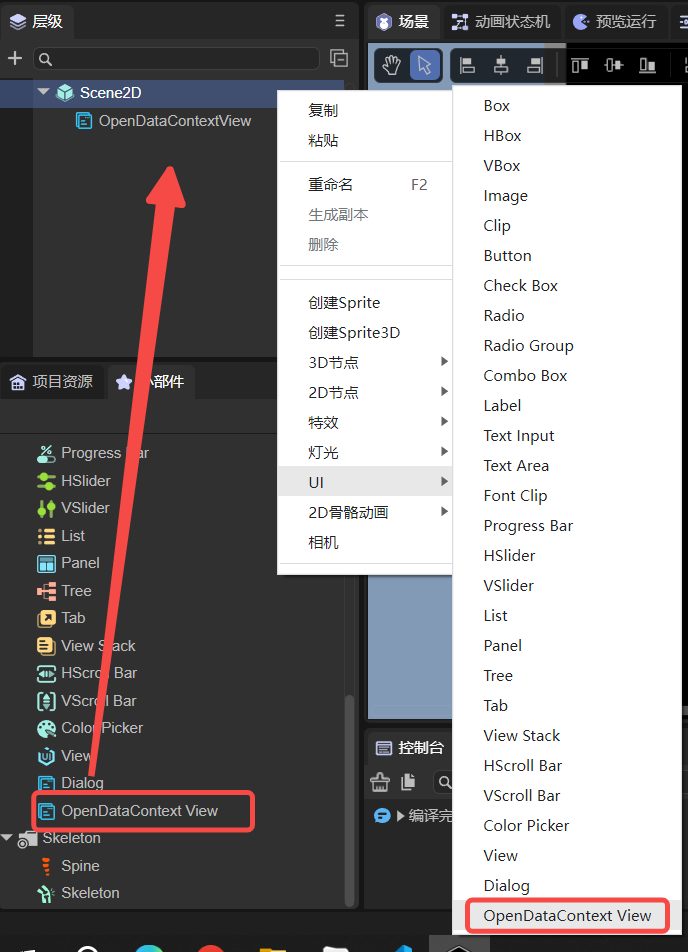Switch to the 动画状态机 tab
The height and width of the screenshot is (952, 688).
[x=501, y=21]
